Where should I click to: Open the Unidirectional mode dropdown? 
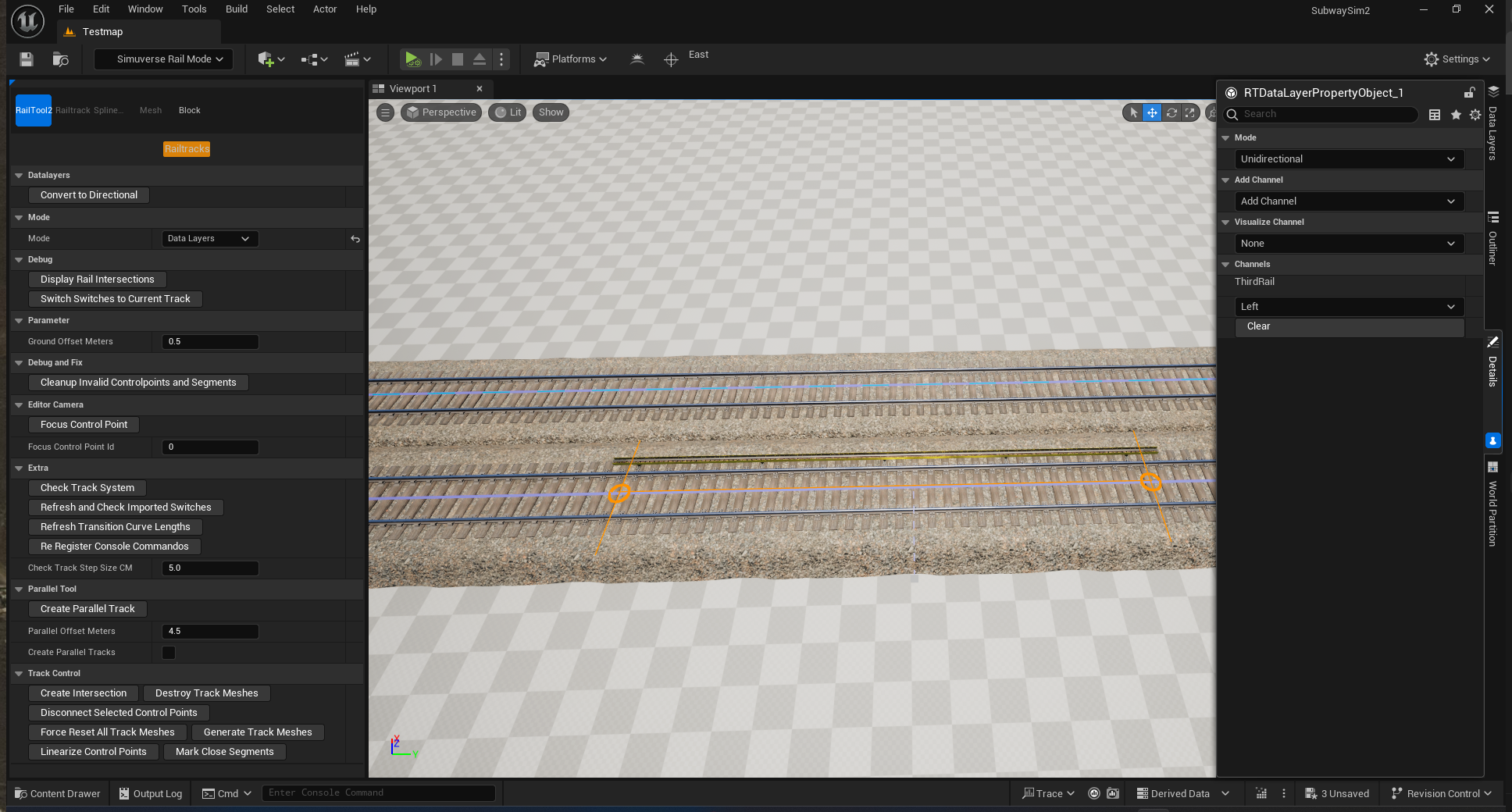click(x=1348, y=159)
